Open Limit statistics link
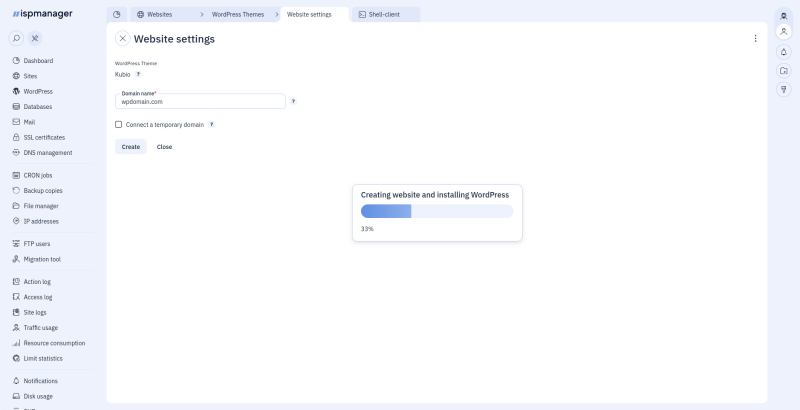Image resolution: width=800 pixels, height=410 pixels. (x=43, y=358)
